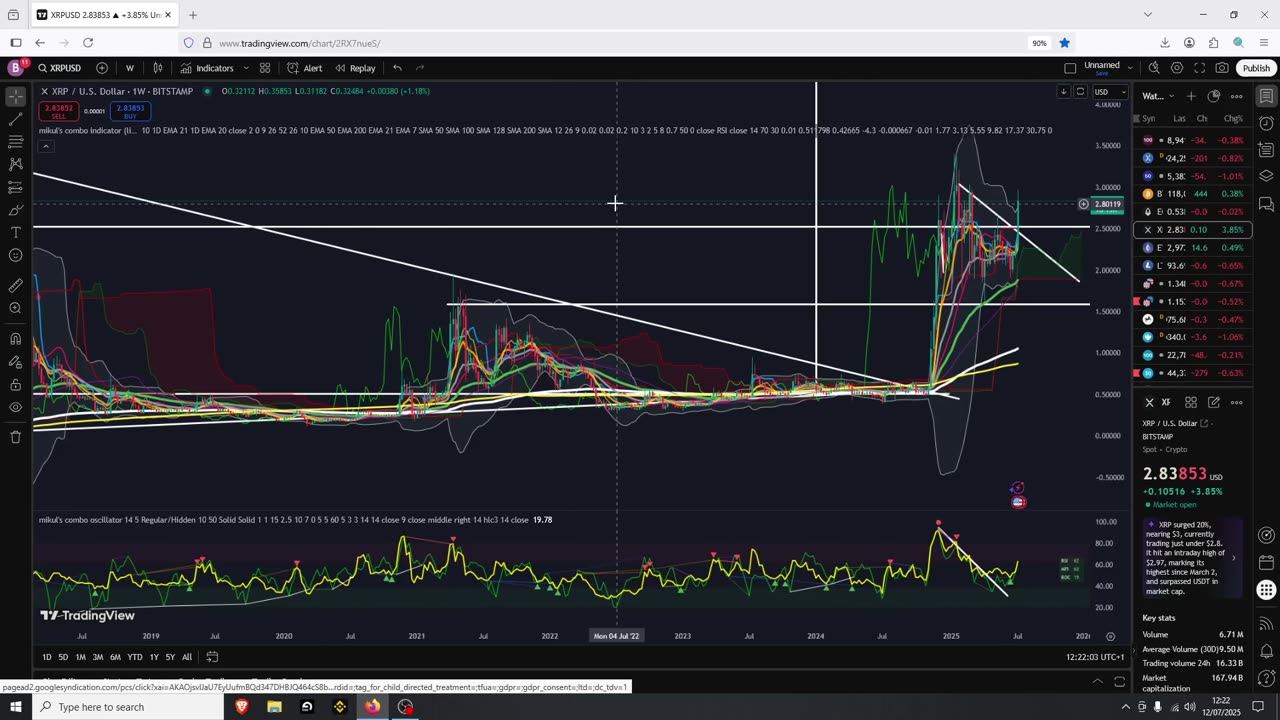
Task: Select the brush drawing tool
Action: 15,210
